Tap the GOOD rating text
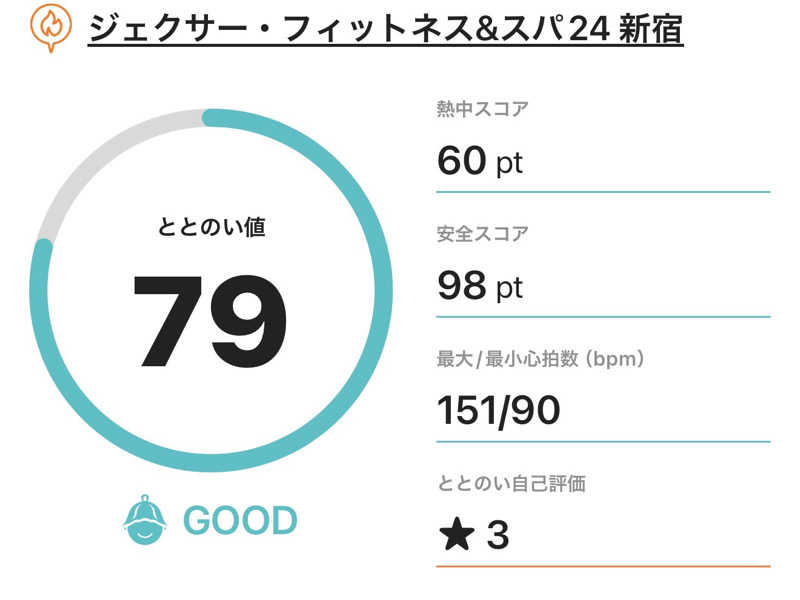The width and height of the screenshot is (800, 600). click(x=240, y=521)
